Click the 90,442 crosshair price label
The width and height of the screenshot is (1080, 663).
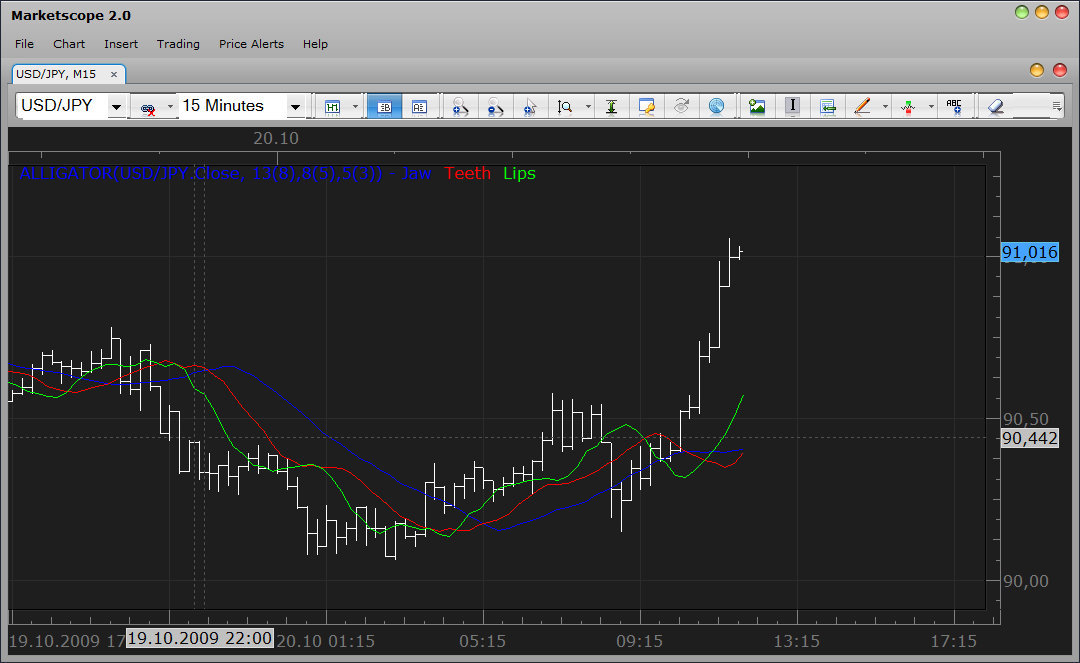pyautogui.click(x=1030, y=439)
